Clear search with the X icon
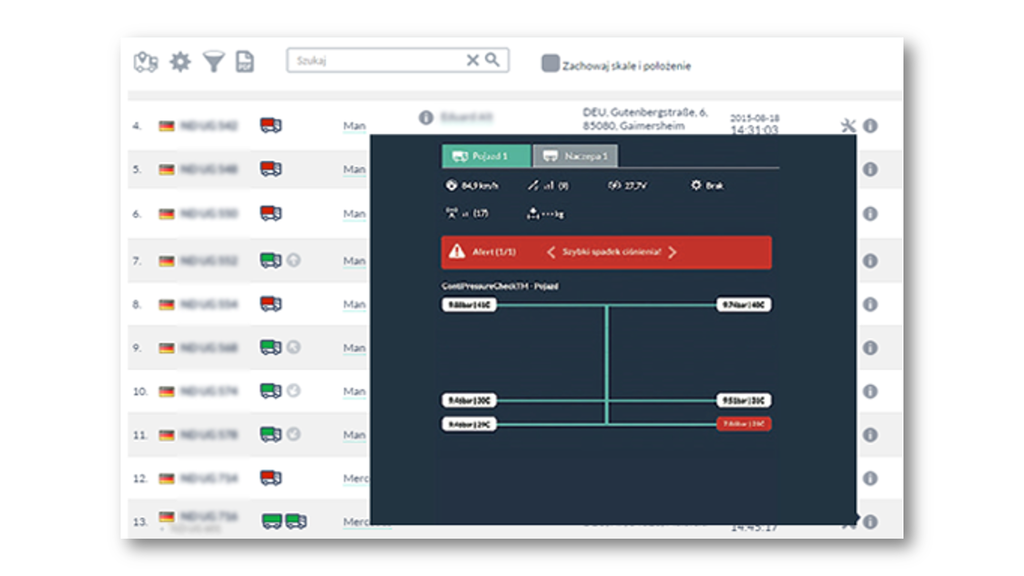Screen dimensions: 1024x576 click(x=472, y=60)
